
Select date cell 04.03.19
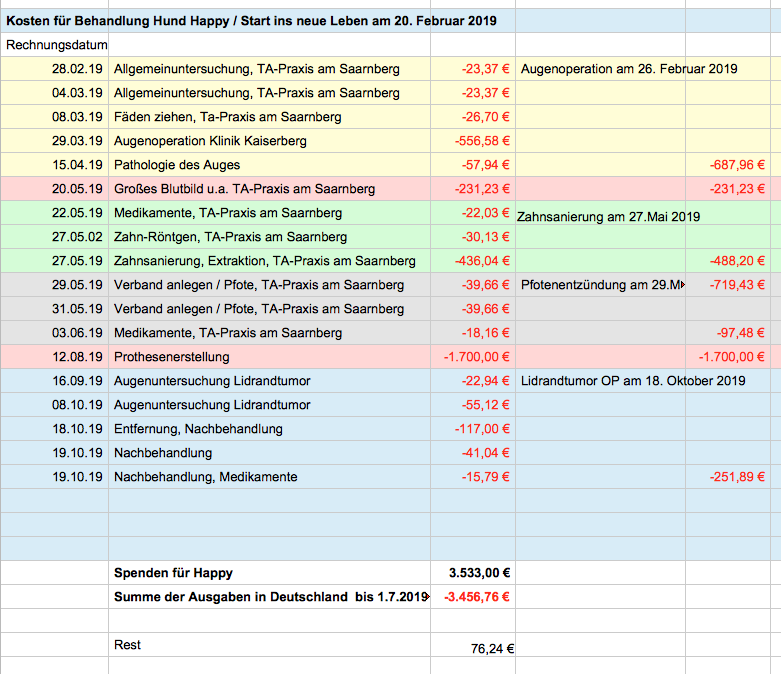click(x=55, y=93)
